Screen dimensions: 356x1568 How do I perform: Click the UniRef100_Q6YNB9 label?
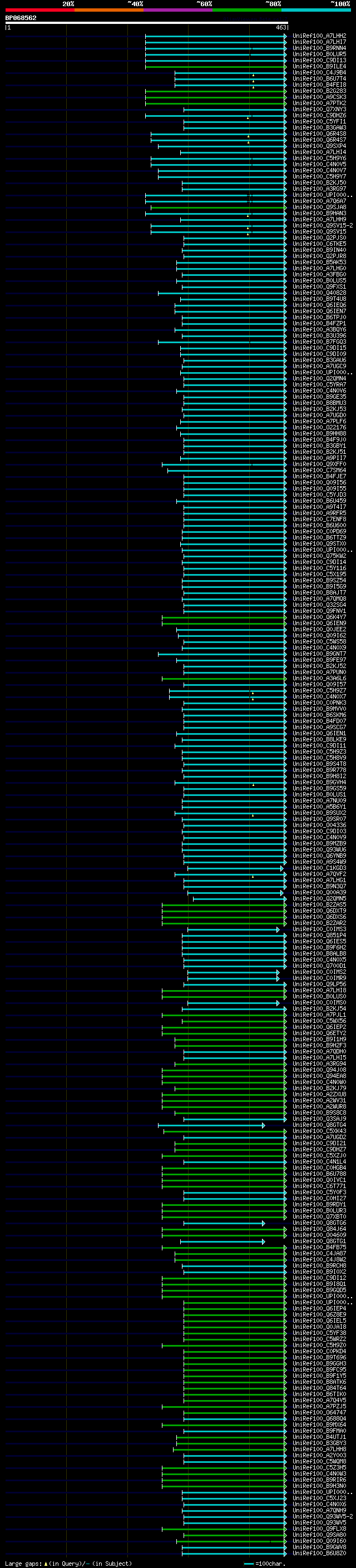click(319, 856)
